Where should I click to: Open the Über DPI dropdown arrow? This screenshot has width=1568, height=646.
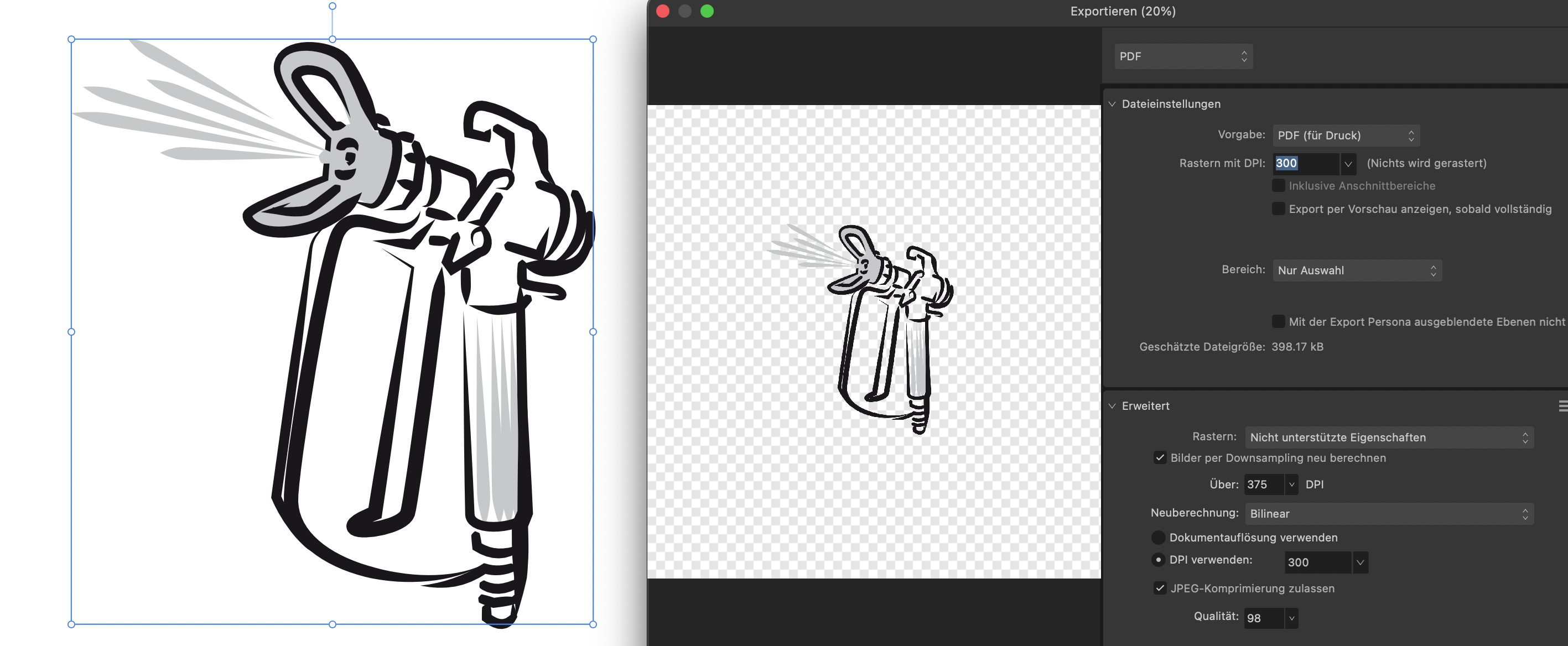[1291, 484]
